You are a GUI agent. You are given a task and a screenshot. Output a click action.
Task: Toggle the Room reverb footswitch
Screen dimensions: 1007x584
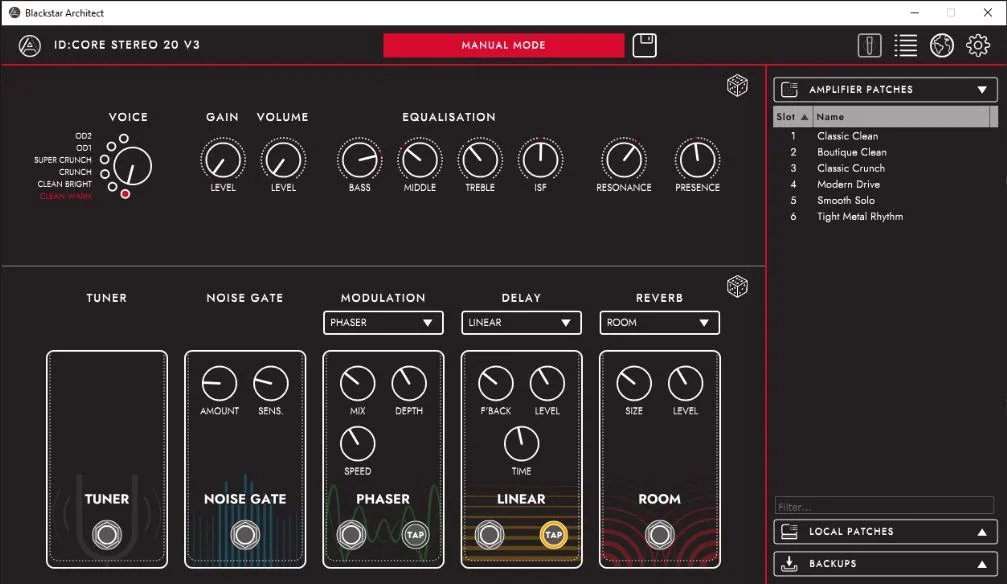click(659, 535)
